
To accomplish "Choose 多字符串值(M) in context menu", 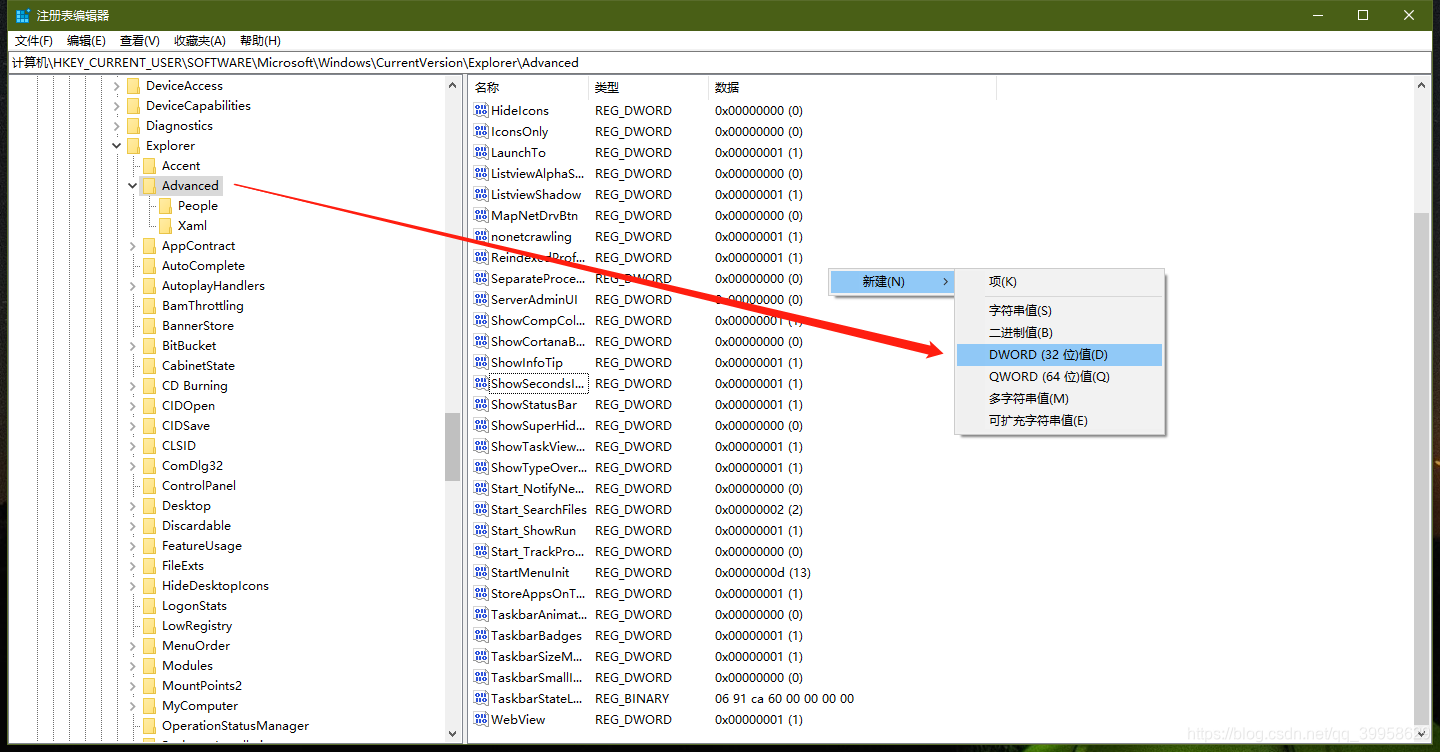I will (1060, 399).
